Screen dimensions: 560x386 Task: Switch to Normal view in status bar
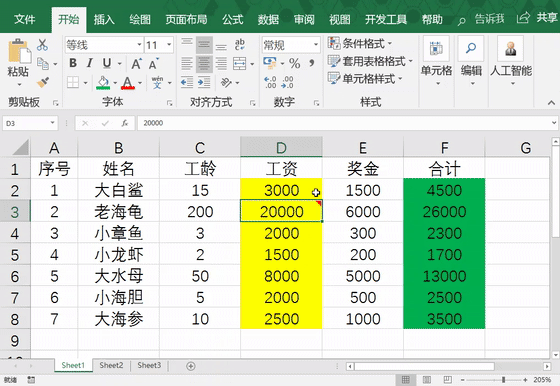406,380
